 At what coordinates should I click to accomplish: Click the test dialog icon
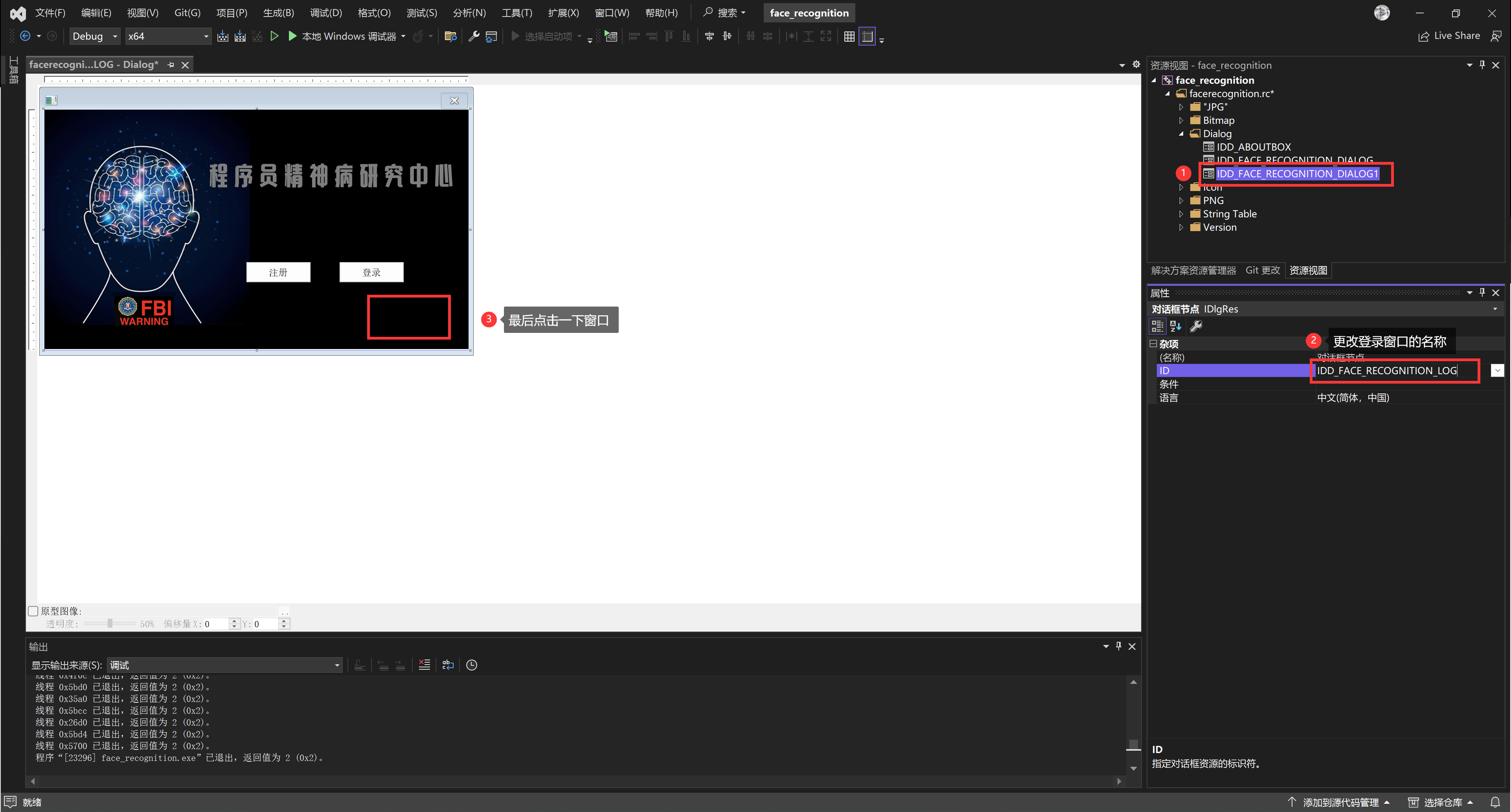click(610, 37)
